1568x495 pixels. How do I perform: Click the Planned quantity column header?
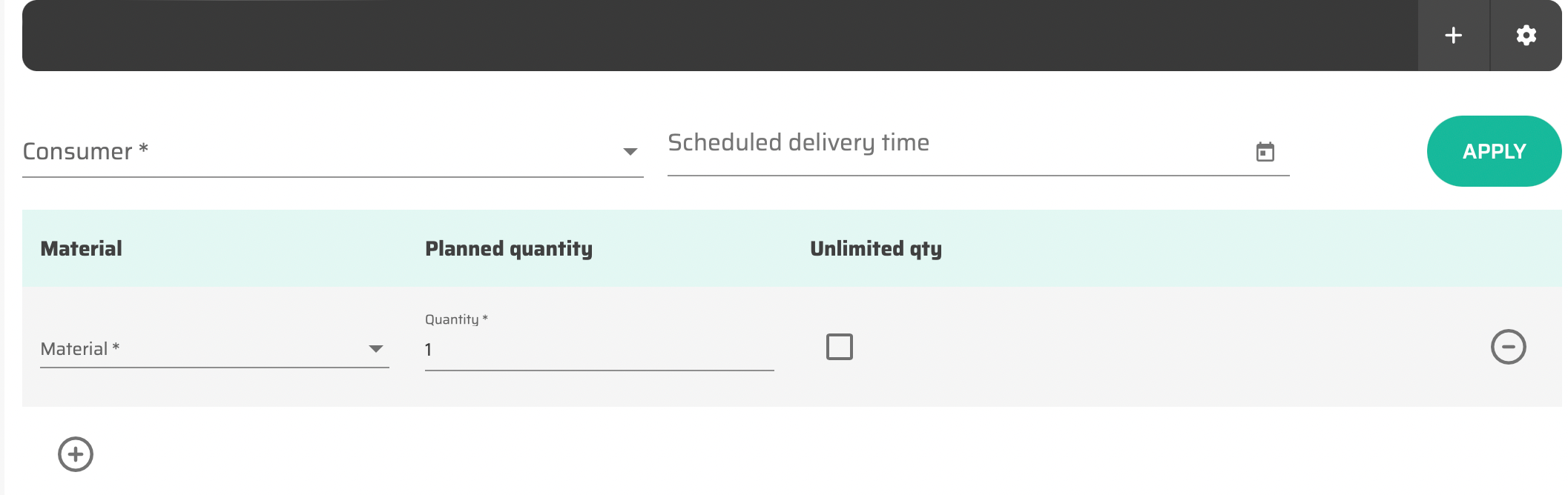509,249
